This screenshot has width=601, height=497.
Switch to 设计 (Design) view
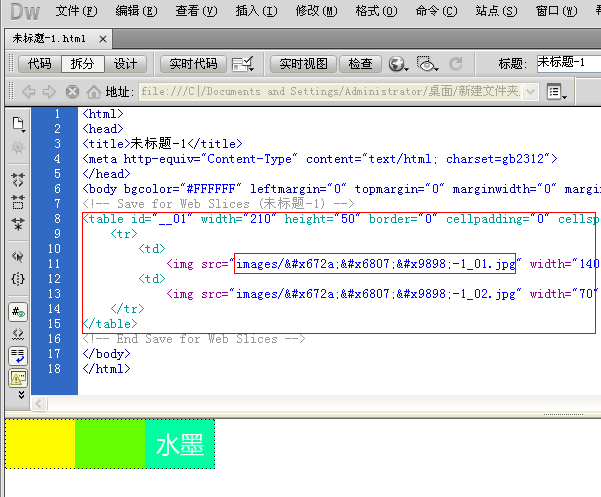click(x=125, y=64)
